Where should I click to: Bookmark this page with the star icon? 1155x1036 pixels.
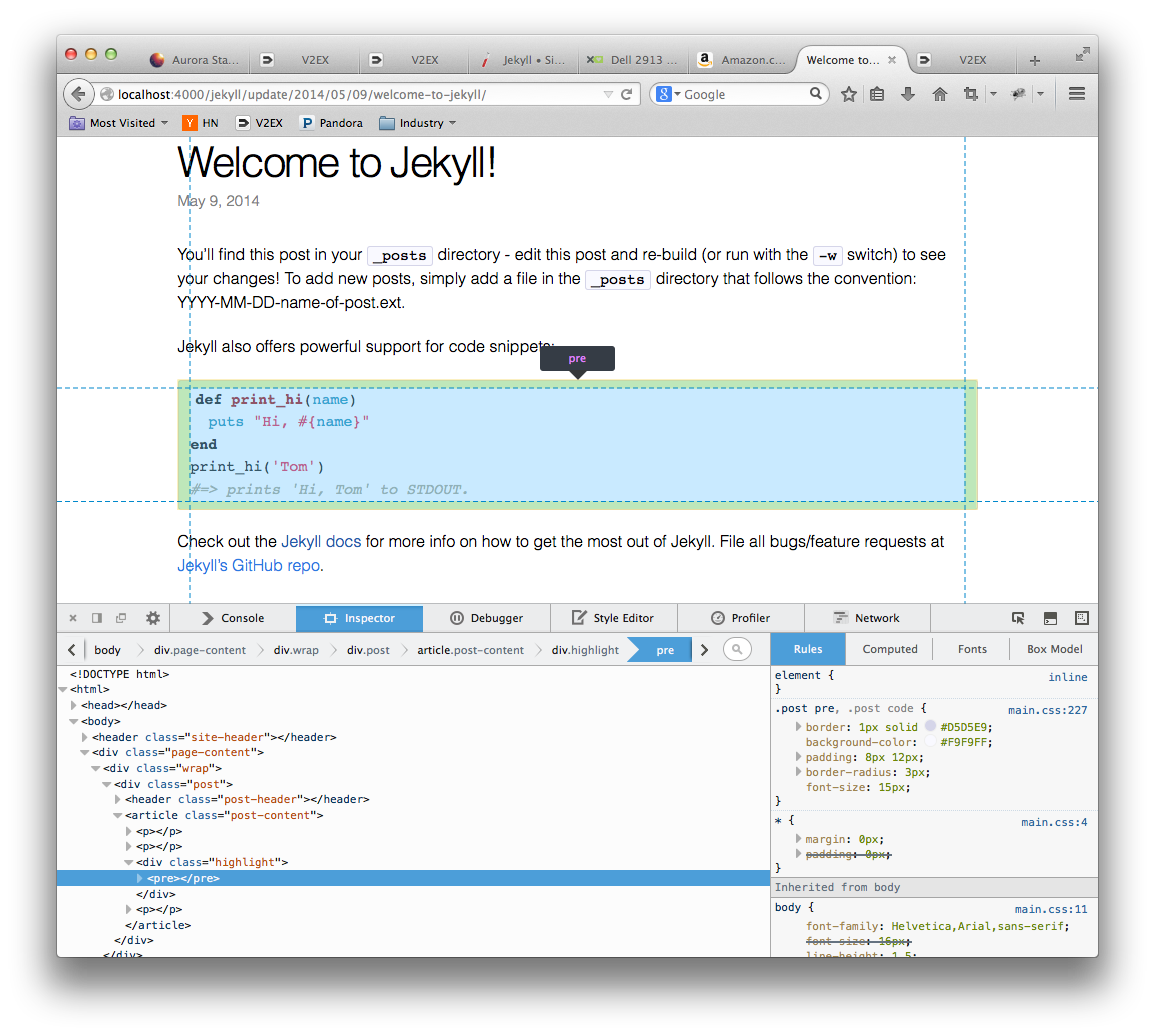point(849,94)
